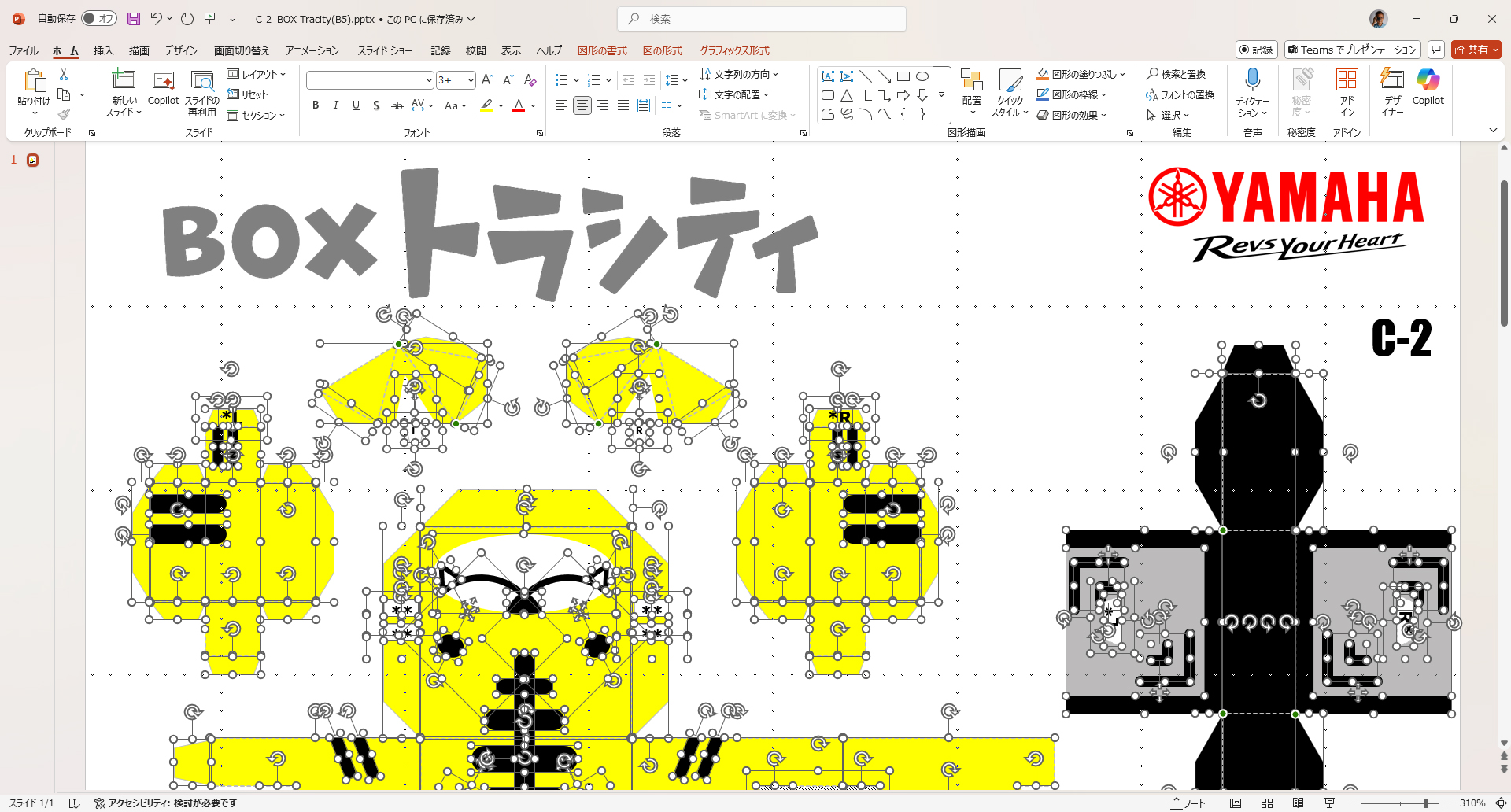This screenshot has height=812, width=1511.
Task: Click 検索と置換 button
Action: coord(1176,74)
